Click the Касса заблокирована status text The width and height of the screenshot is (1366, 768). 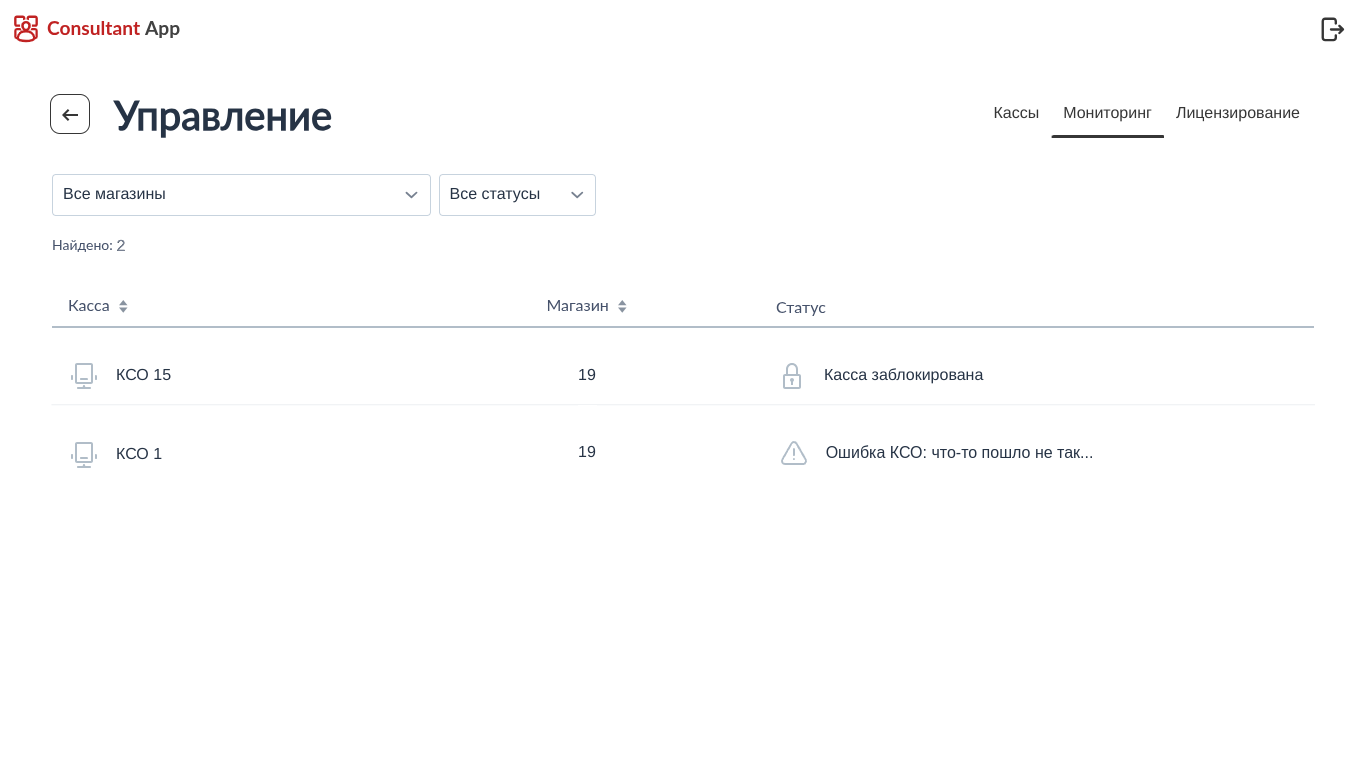pos(903,375)
